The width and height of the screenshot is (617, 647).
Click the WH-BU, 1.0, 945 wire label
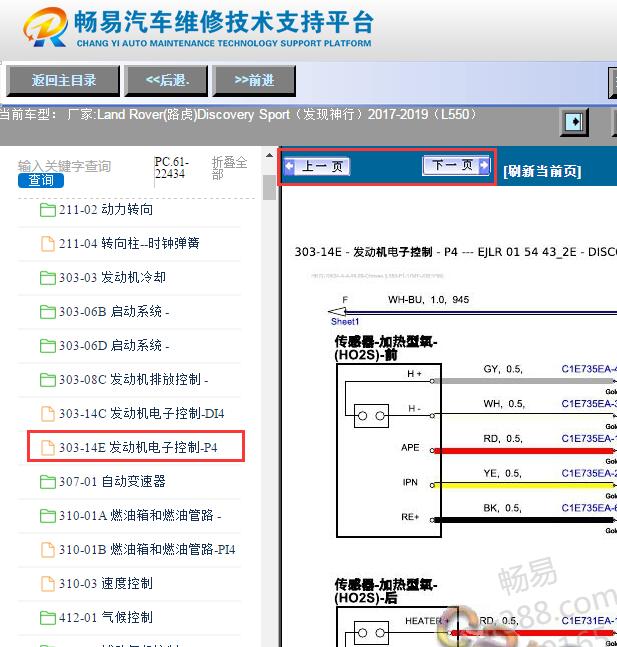tap(428, 300)
